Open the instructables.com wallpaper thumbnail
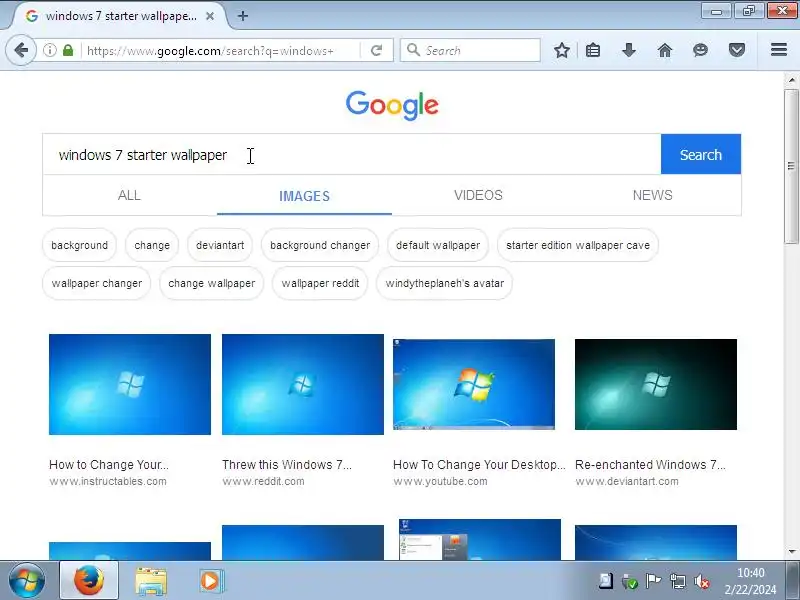 130,384
